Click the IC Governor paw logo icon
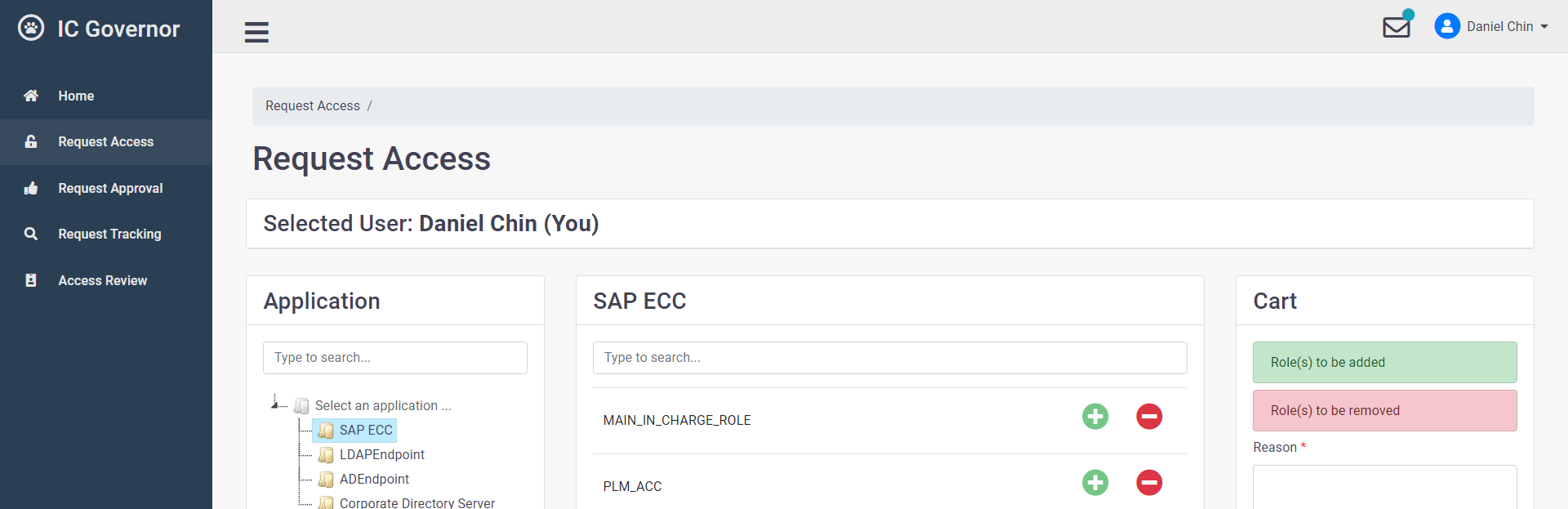 31,28
